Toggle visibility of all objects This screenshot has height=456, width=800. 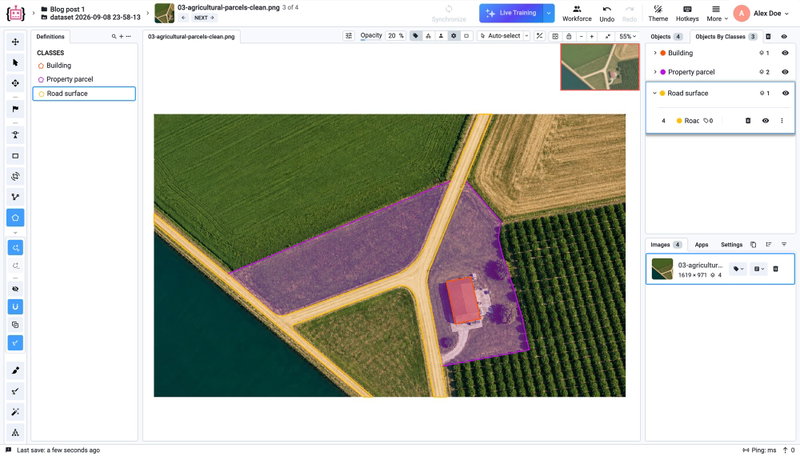click(x=784, y=37)
